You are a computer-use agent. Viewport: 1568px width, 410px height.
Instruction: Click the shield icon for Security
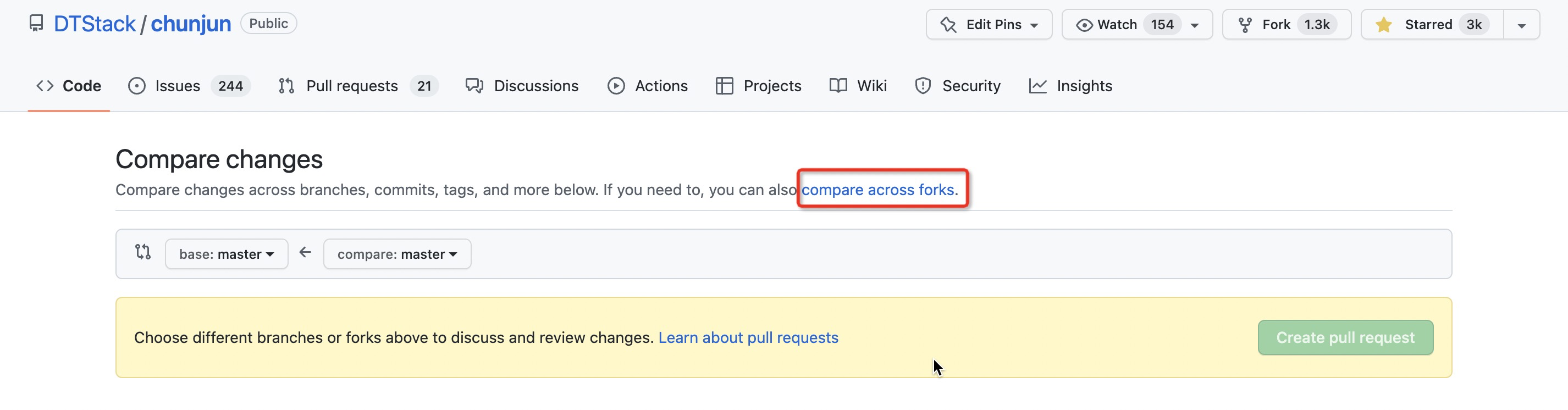point(923,86)
